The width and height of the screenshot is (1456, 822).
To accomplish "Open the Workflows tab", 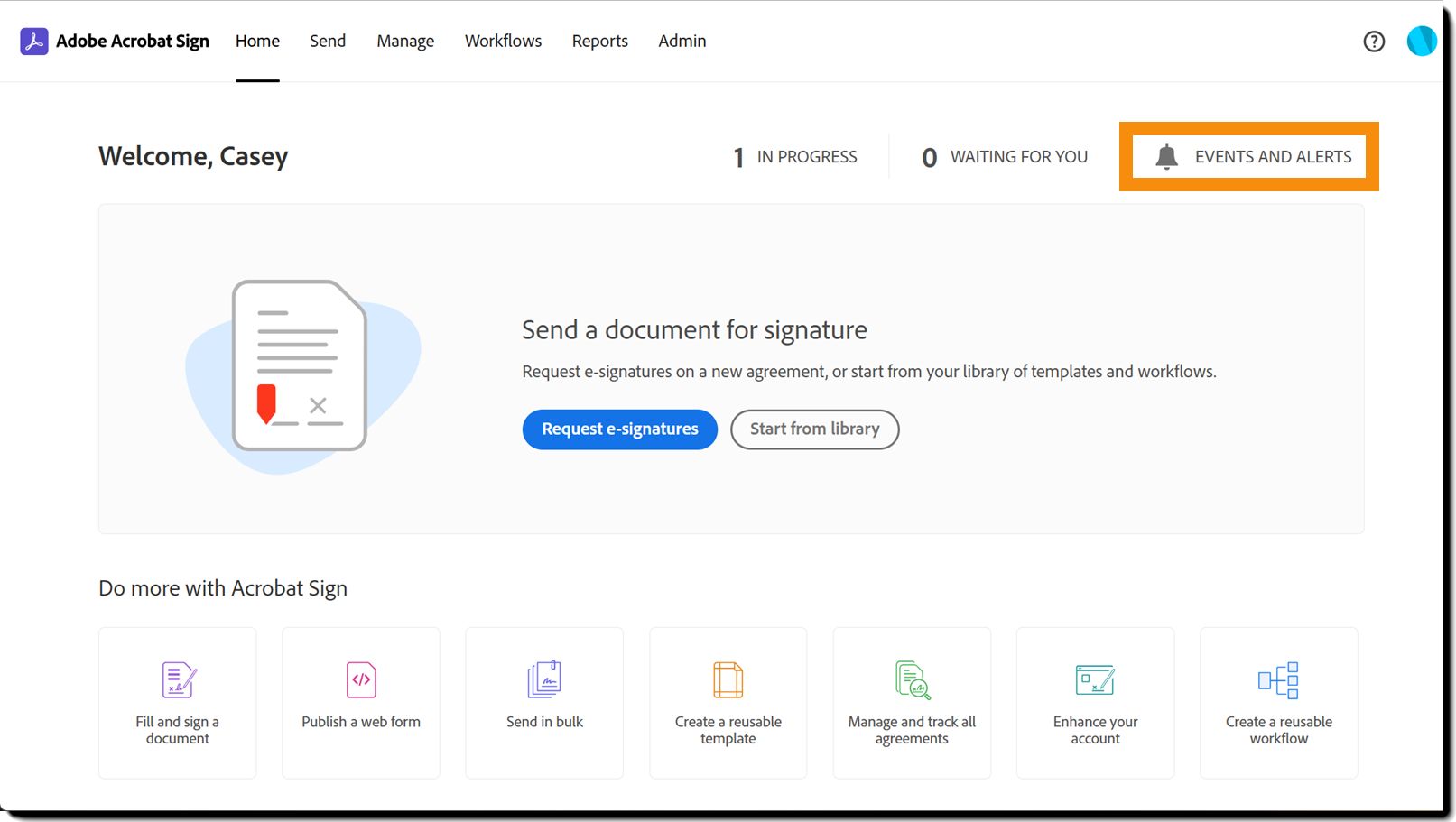I will coord(503,42).
